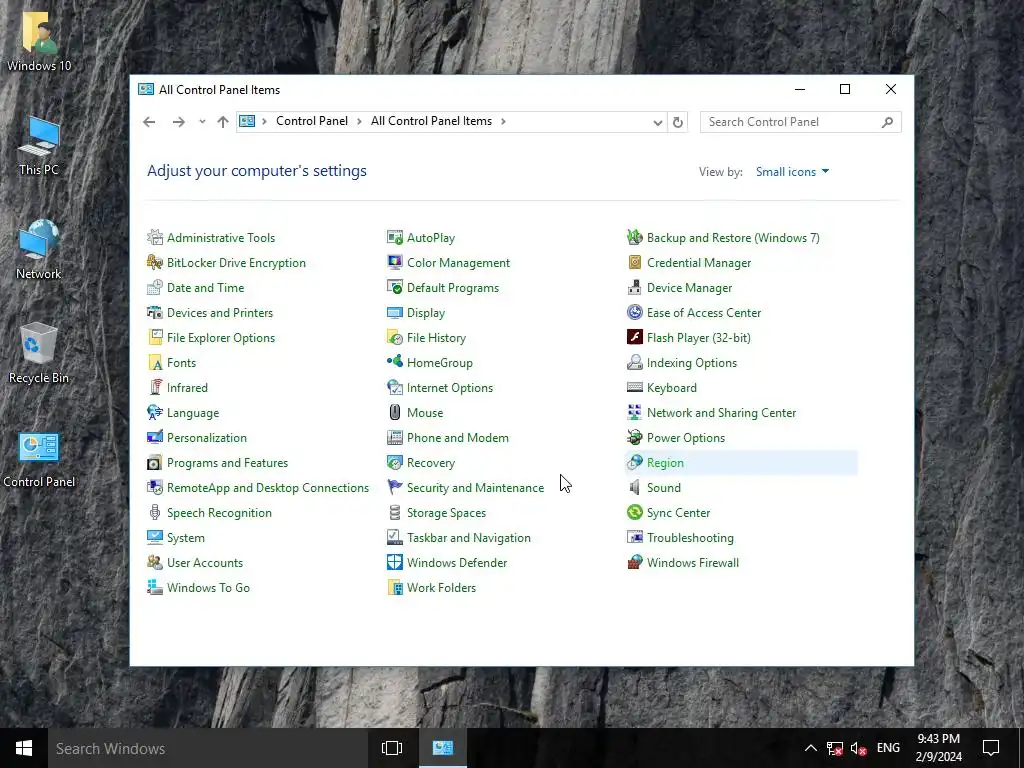Open the Action Center notification icon

coord(991,748)
